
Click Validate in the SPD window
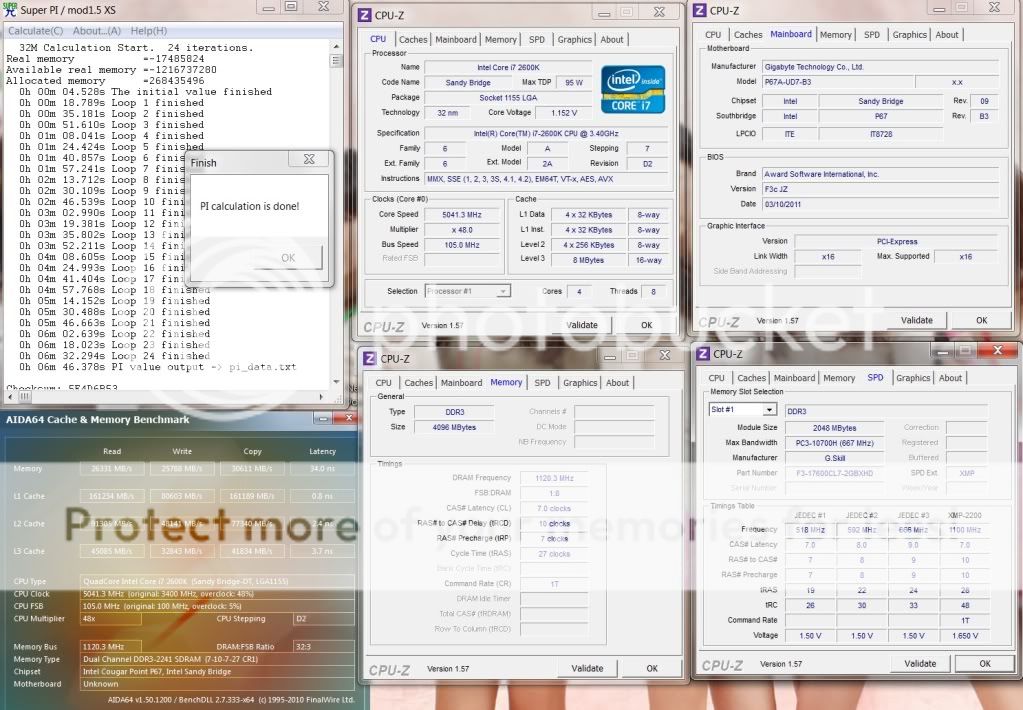pos(920,664)
